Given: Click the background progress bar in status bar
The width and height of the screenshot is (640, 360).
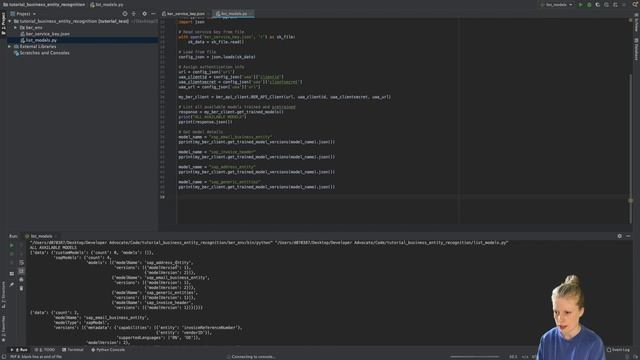Looking at the screenshot, I should coord(475,357).
